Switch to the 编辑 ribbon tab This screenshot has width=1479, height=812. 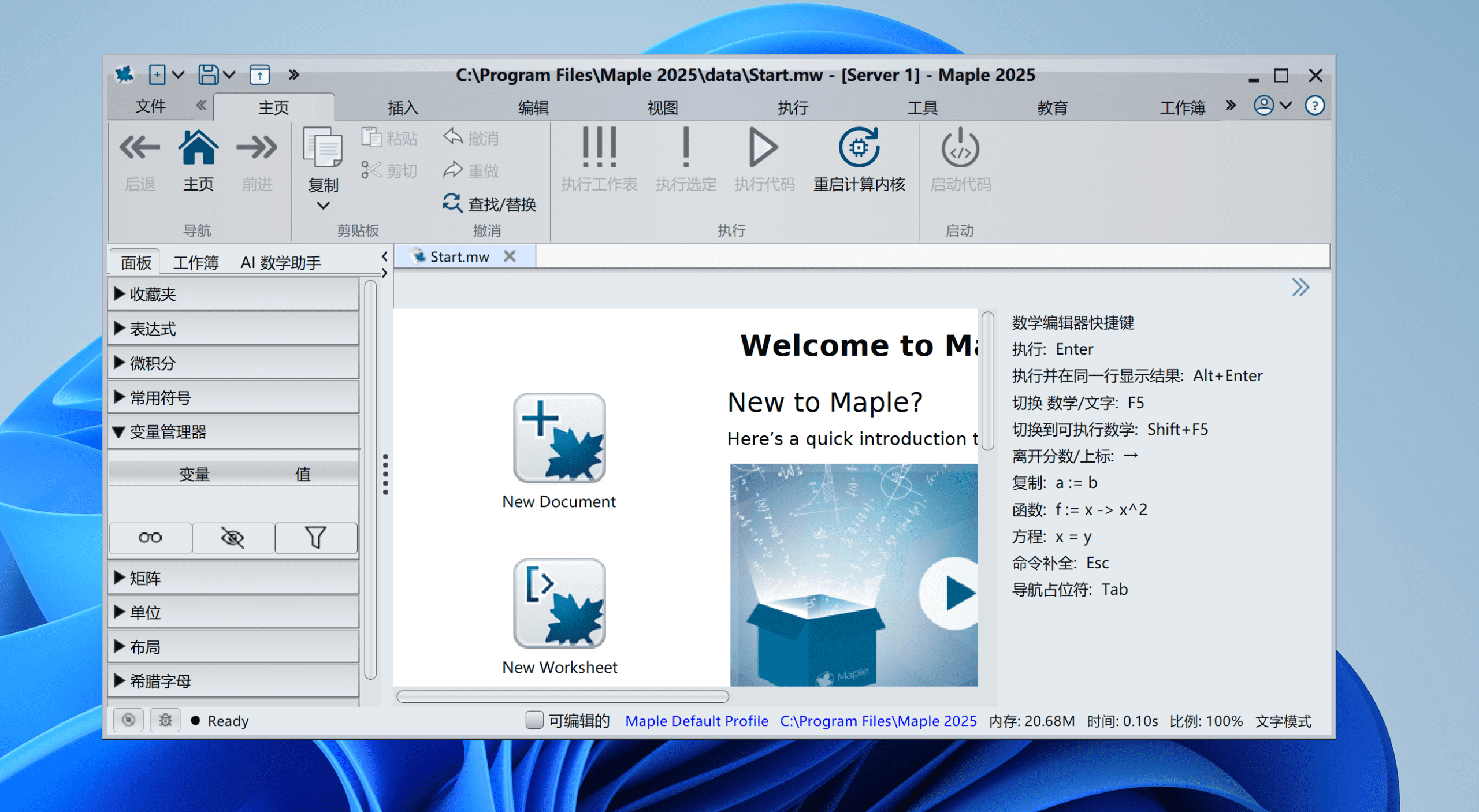(x=533, y=107)
